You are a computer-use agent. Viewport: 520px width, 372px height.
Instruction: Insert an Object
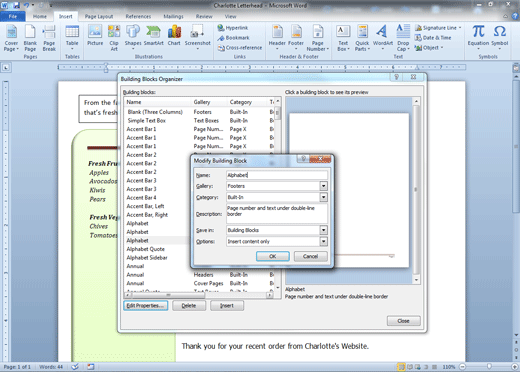tap(429, 48)
